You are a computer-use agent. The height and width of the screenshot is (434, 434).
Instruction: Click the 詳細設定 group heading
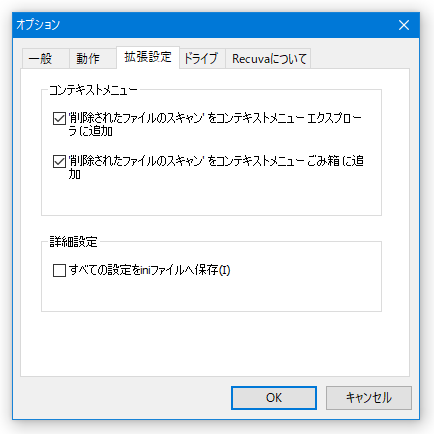pyautogui.click(x=73, y=242)
